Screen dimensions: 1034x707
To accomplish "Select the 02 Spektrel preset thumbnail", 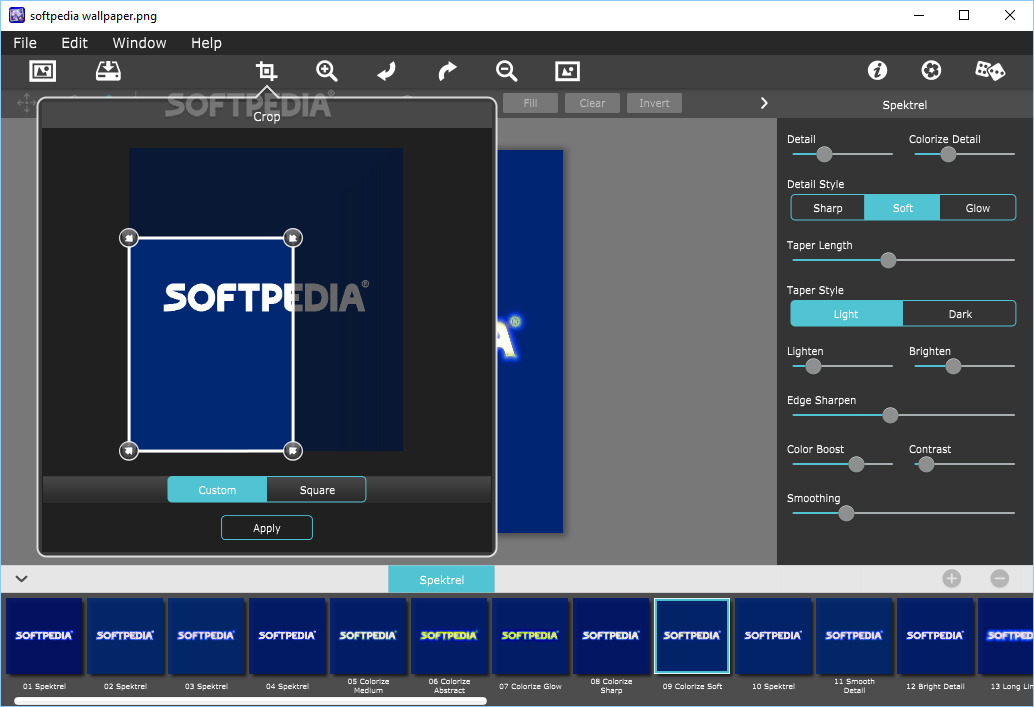I will [x=125, y=636].
